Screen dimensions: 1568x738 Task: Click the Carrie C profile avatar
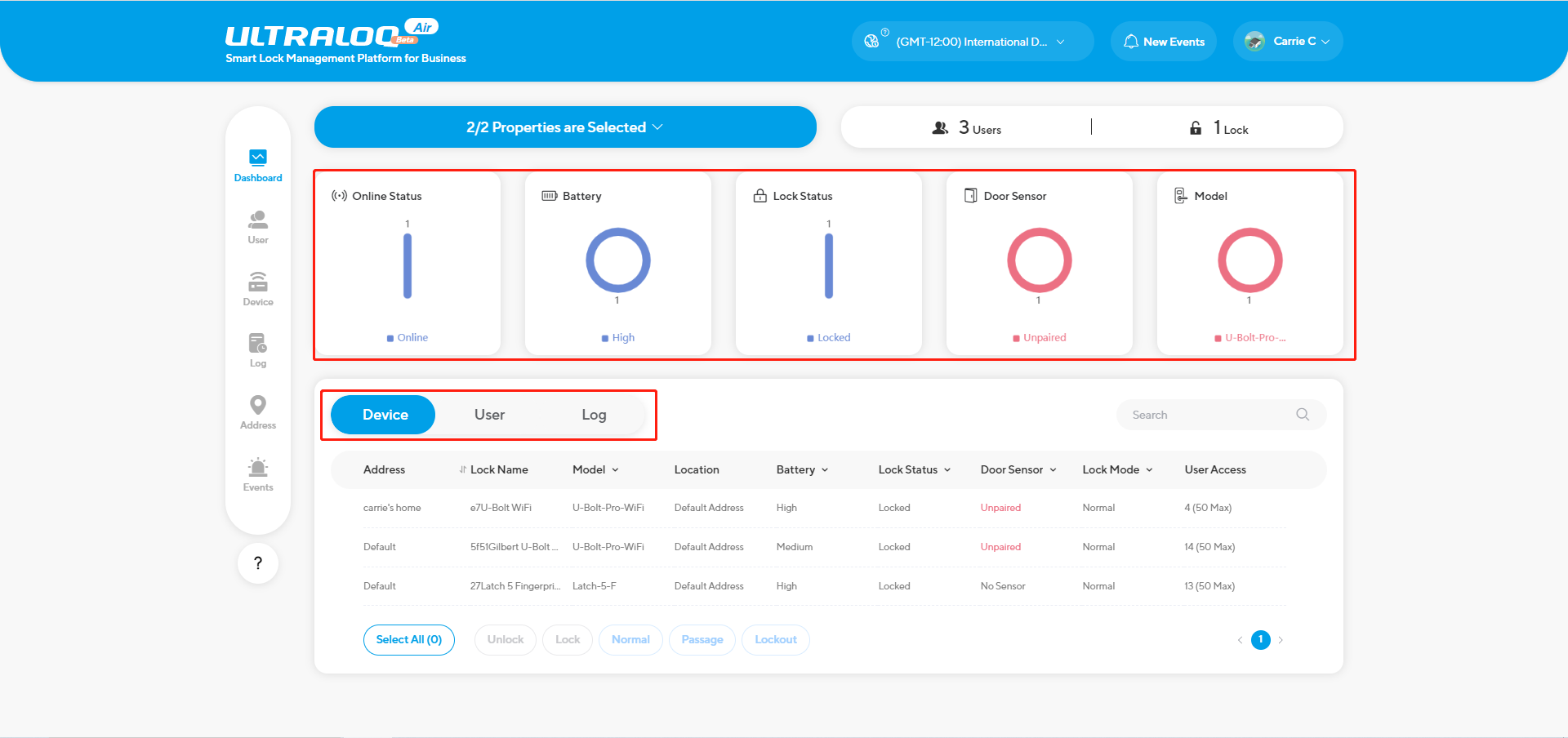[x=1255, y=41]
